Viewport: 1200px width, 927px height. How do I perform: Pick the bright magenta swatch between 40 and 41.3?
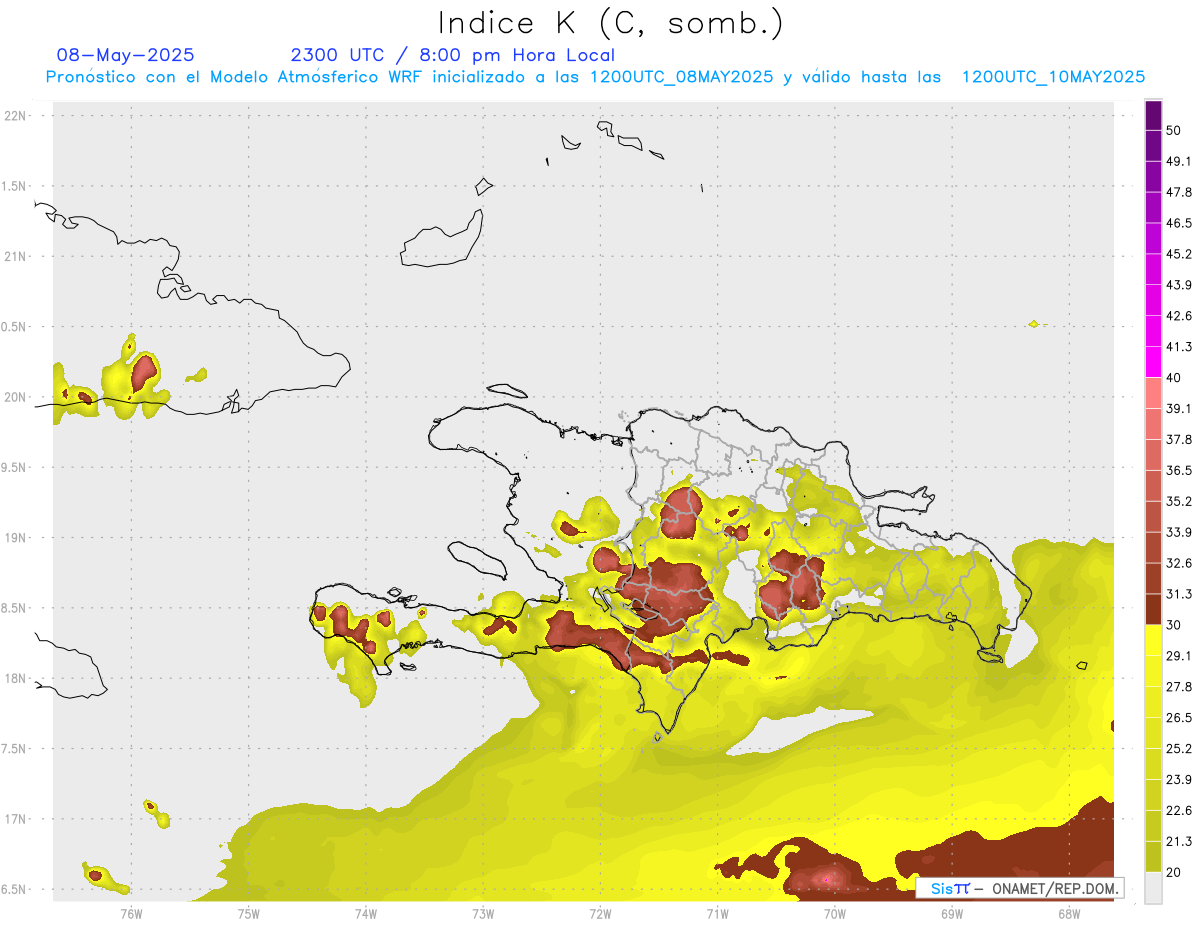pos(1153,362)
